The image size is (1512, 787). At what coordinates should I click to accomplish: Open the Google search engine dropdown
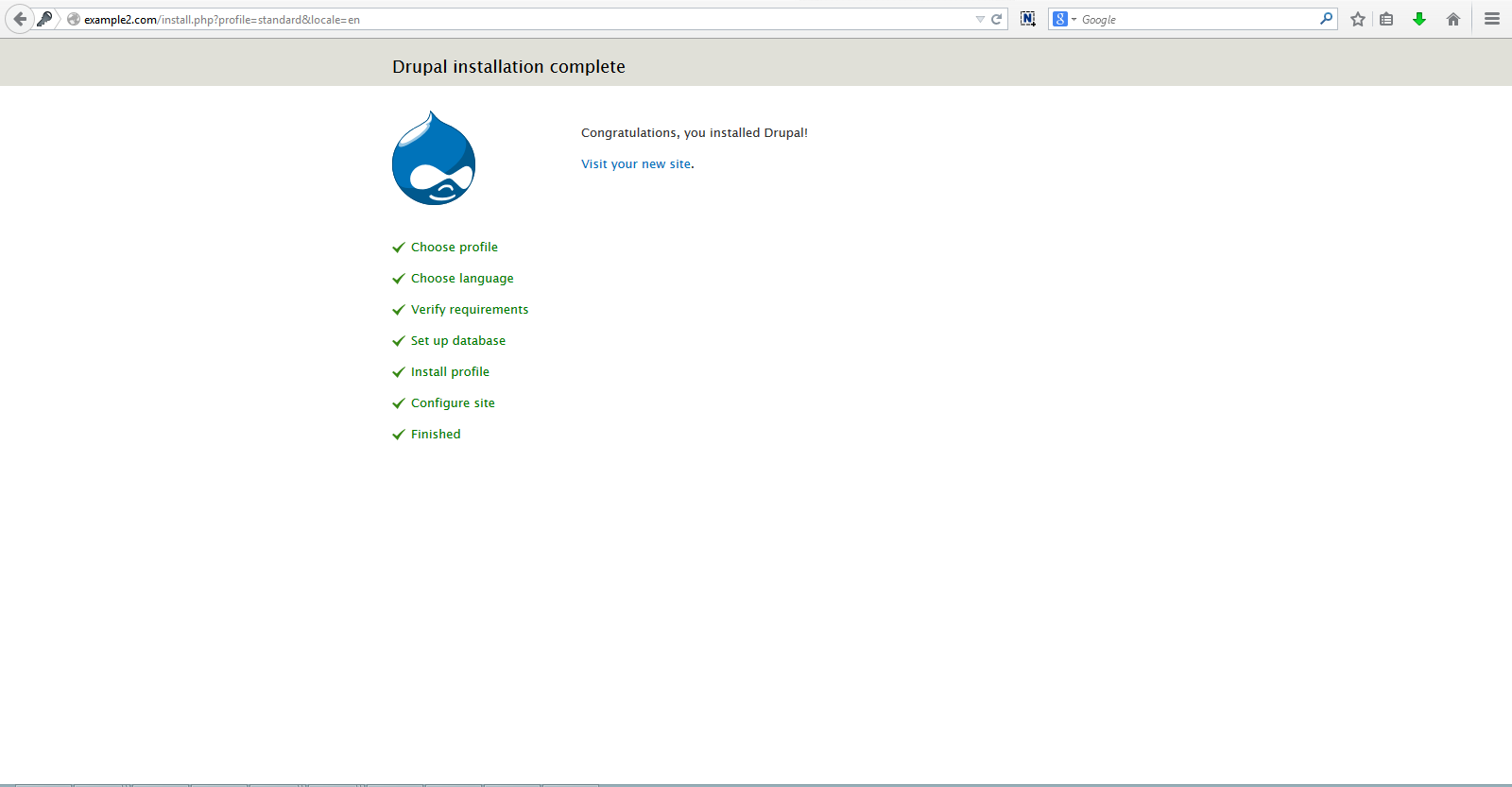[x=1065, y=19]
